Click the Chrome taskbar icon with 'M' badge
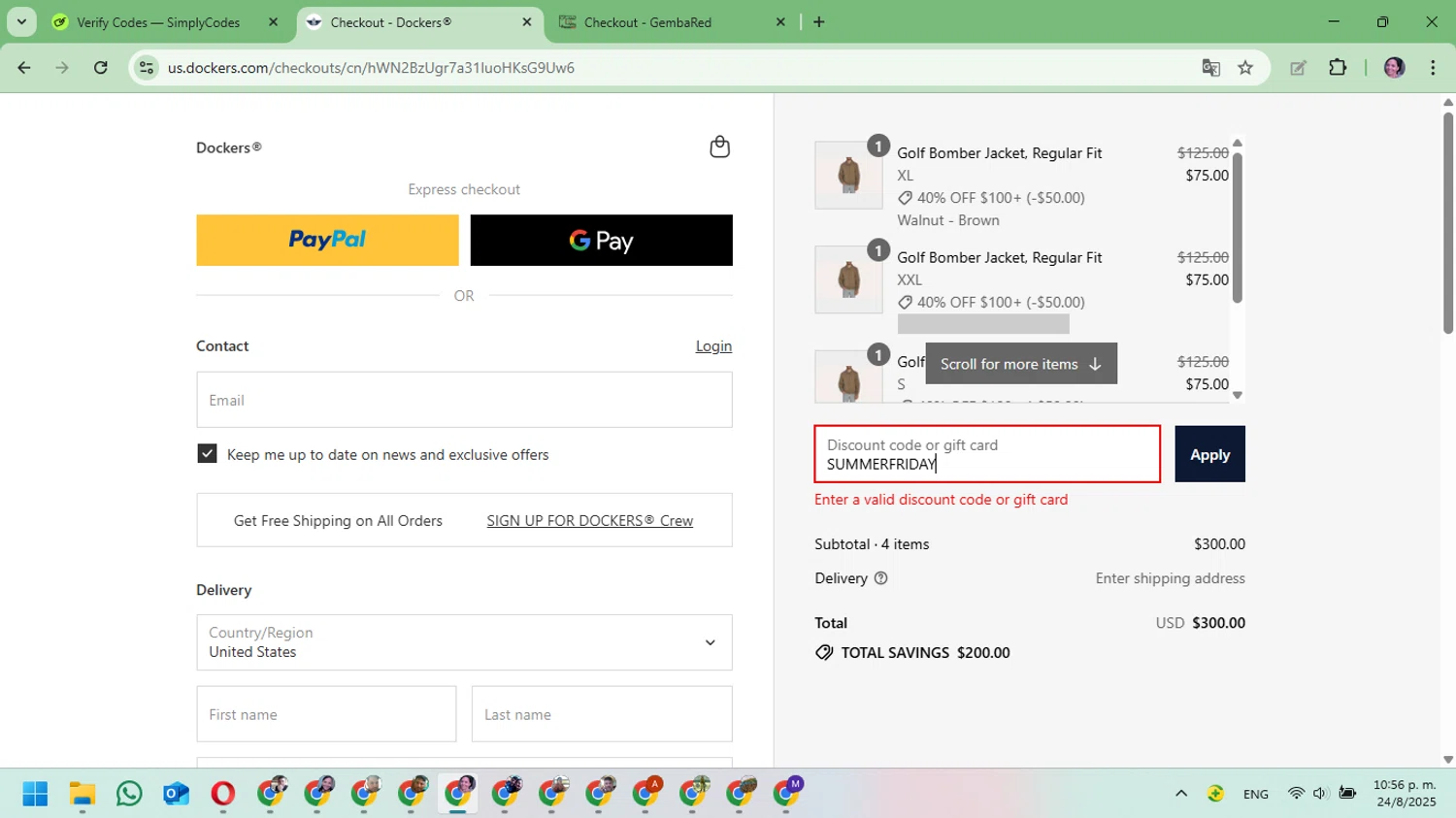The width and height of the screenshot is (1456, 818). click(x=787, y=793)
